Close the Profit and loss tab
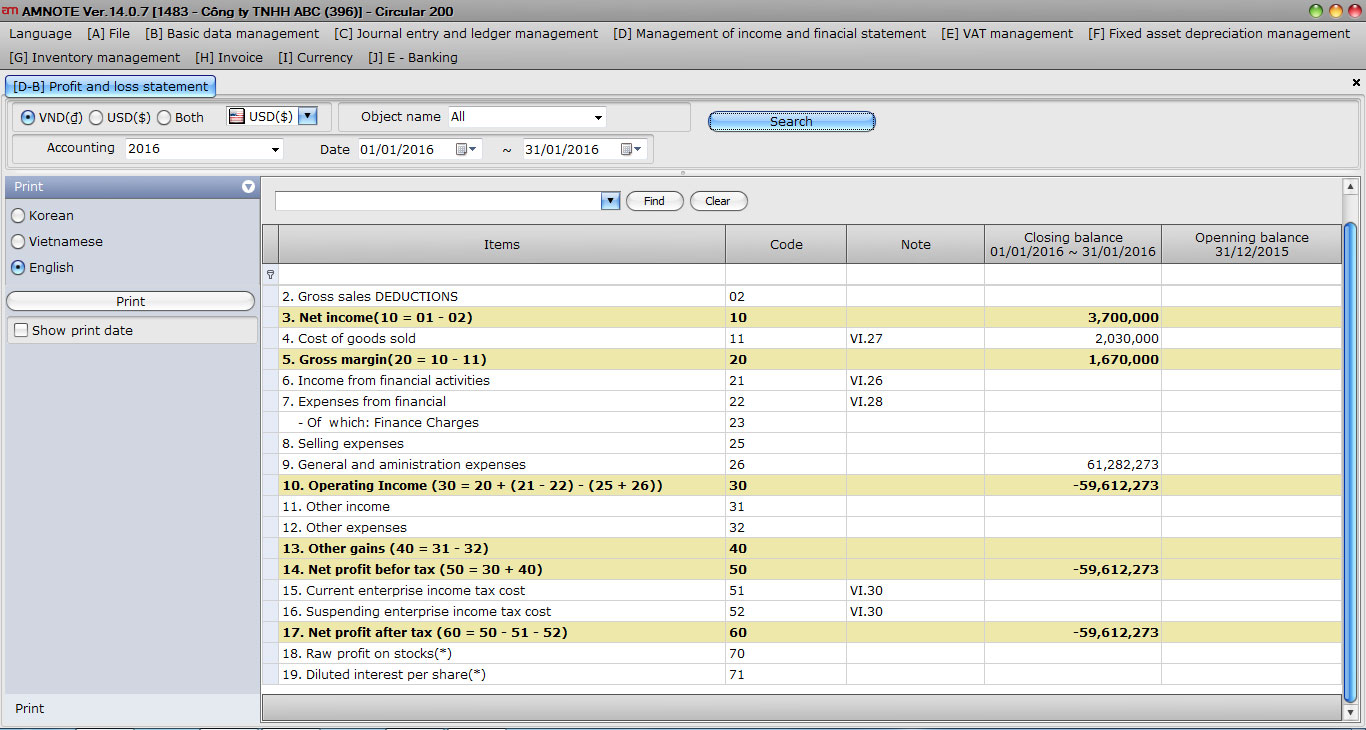 pos(1356,83)
